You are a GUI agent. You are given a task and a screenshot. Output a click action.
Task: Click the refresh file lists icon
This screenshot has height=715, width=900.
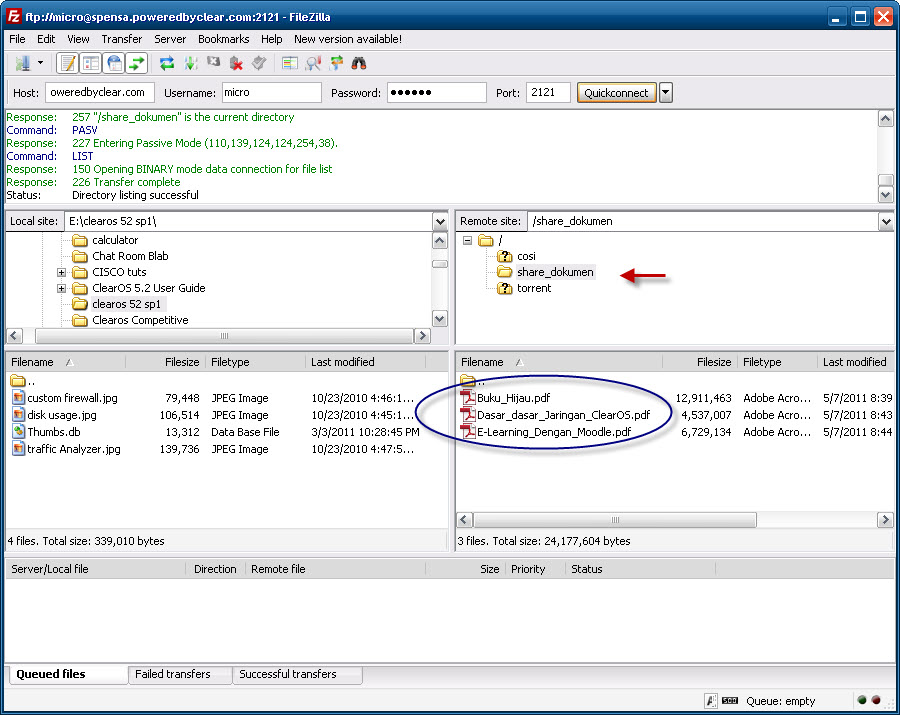pos(167,63)
